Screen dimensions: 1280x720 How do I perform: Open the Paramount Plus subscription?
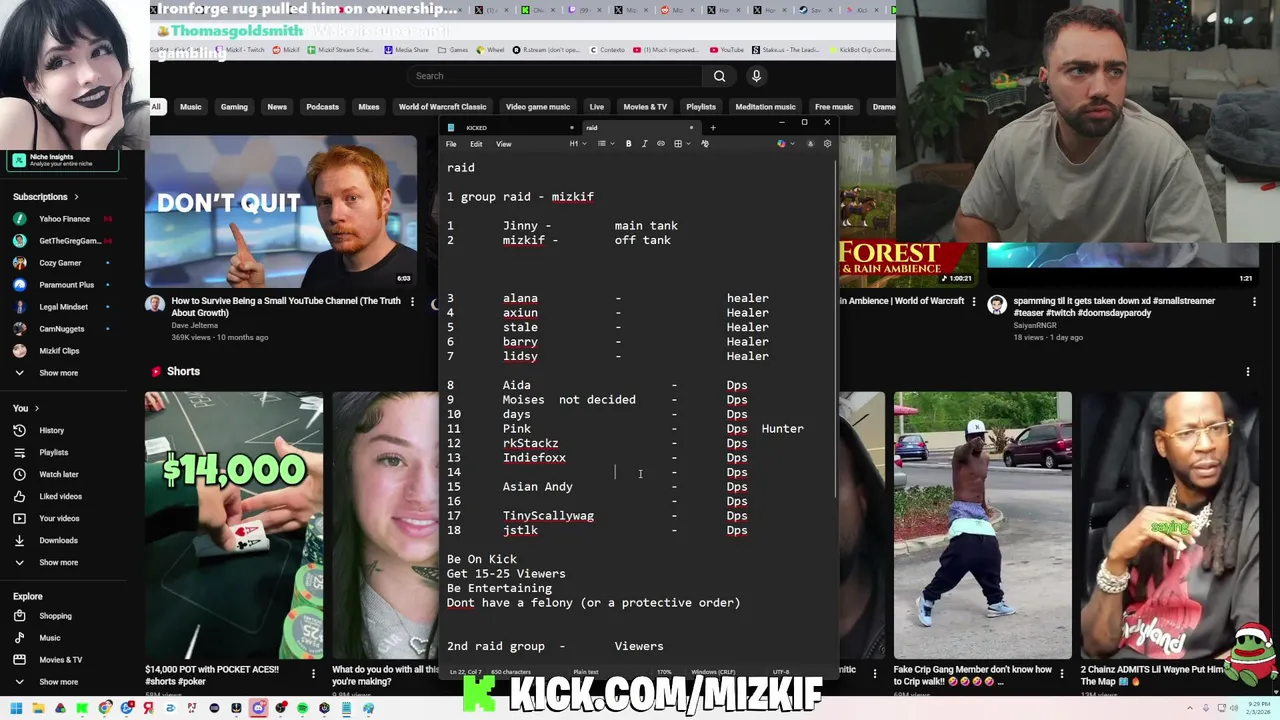66,285
